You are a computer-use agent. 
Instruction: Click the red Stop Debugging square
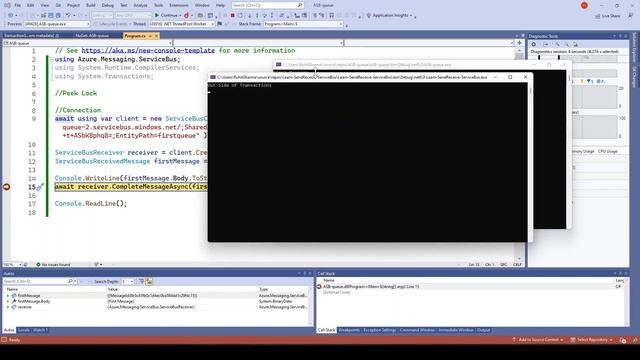tap(232, 15)
